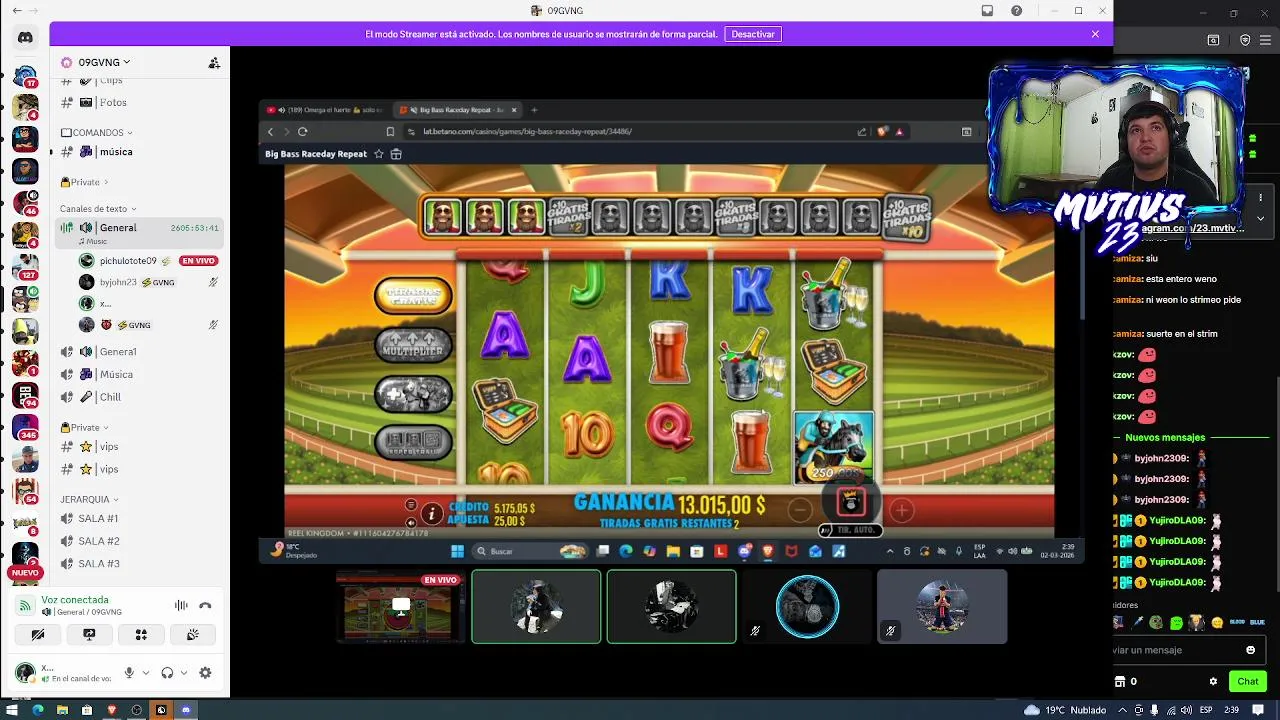Open microphone input device dropdown arrow
Viewport: 1280px width, 720px height.
click(x=146, y=673)
